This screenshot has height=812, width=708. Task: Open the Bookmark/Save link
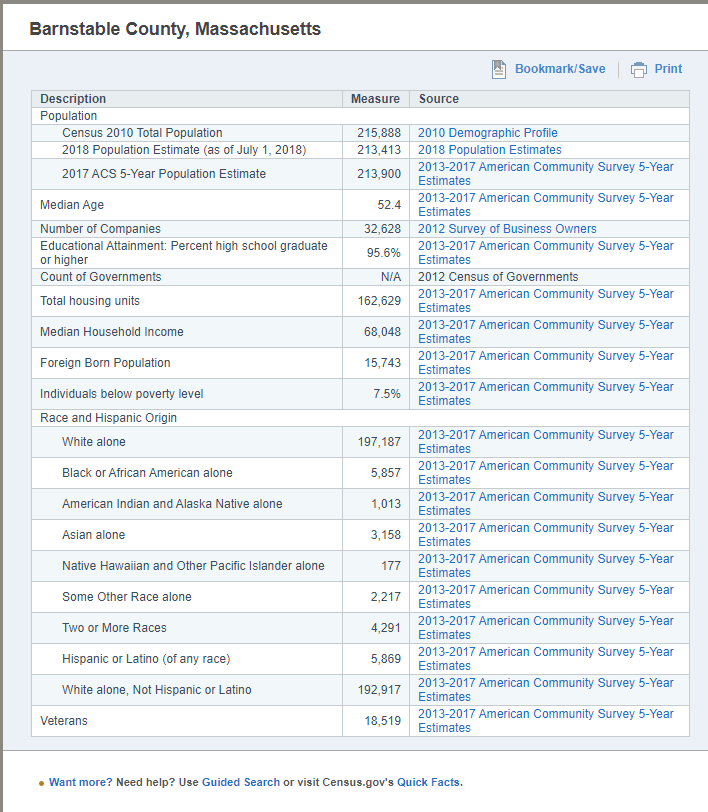[560, 69]
